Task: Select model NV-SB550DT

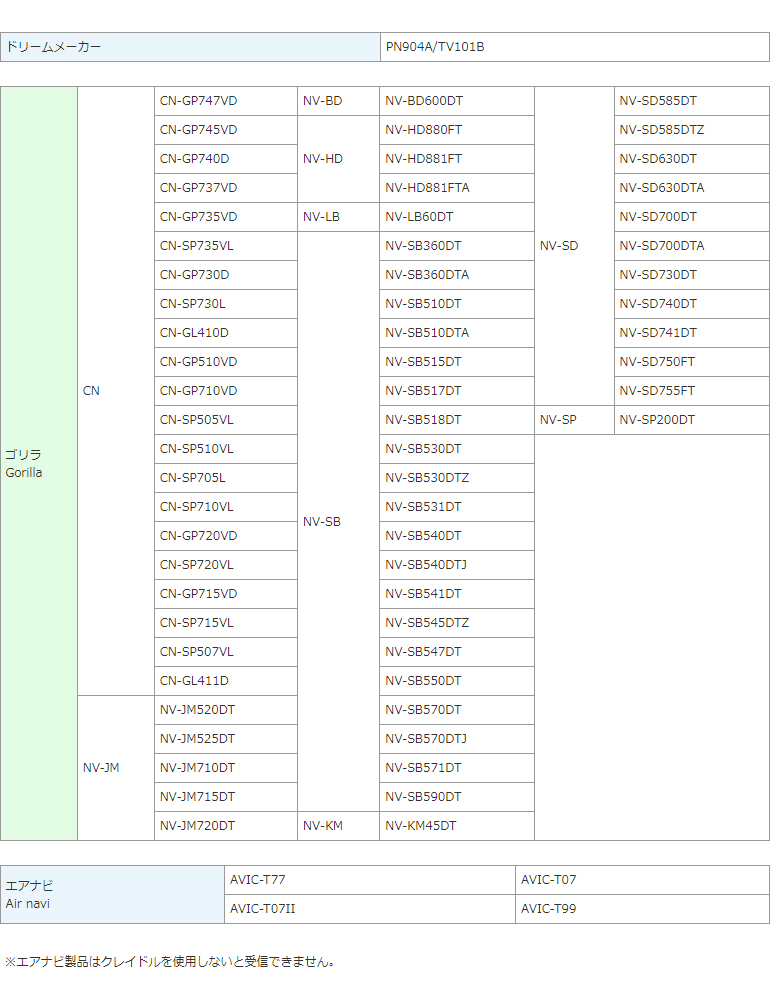Action: (x=457, y=681)
